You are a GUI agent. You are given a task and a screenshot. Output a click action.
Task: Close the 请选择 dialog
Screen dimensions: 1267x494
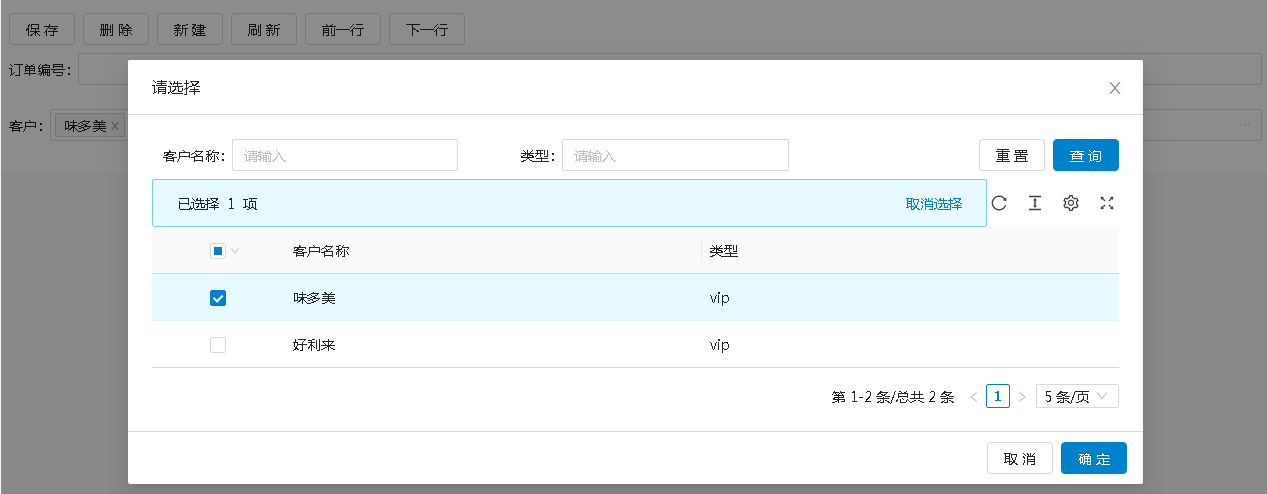click(x=1115, y=88)
